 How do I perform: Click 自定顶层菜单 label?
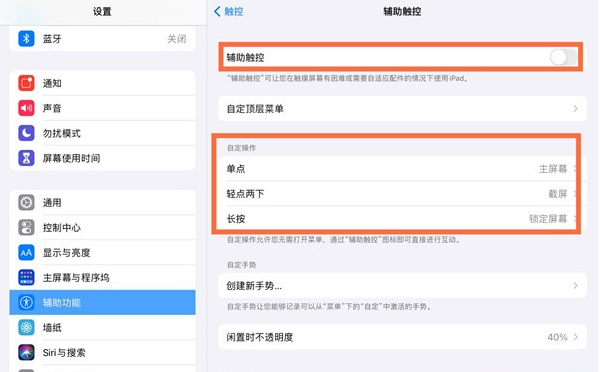coord(255,109)
